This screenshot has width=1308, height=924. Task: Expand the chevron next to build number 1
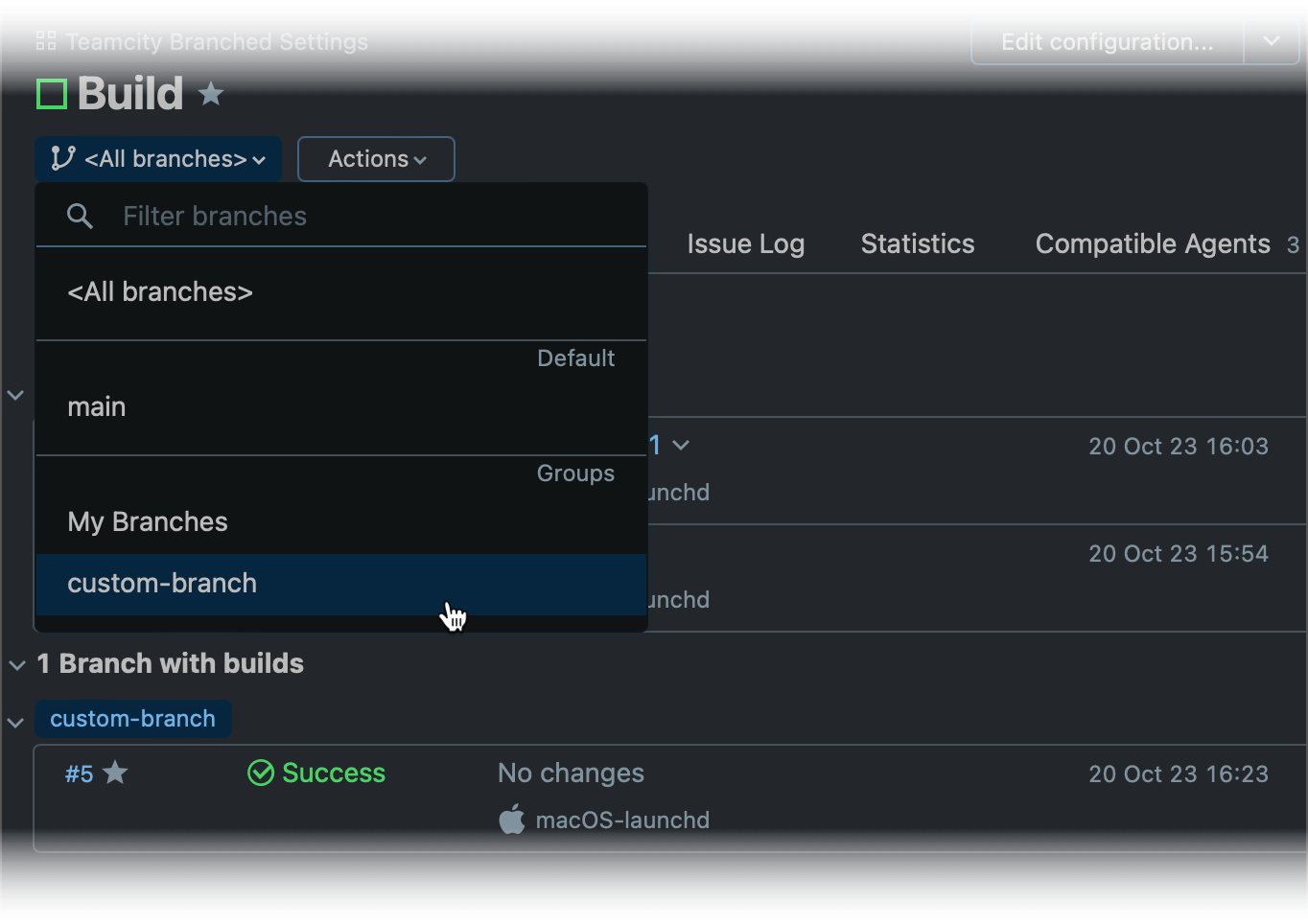[681, 445]
